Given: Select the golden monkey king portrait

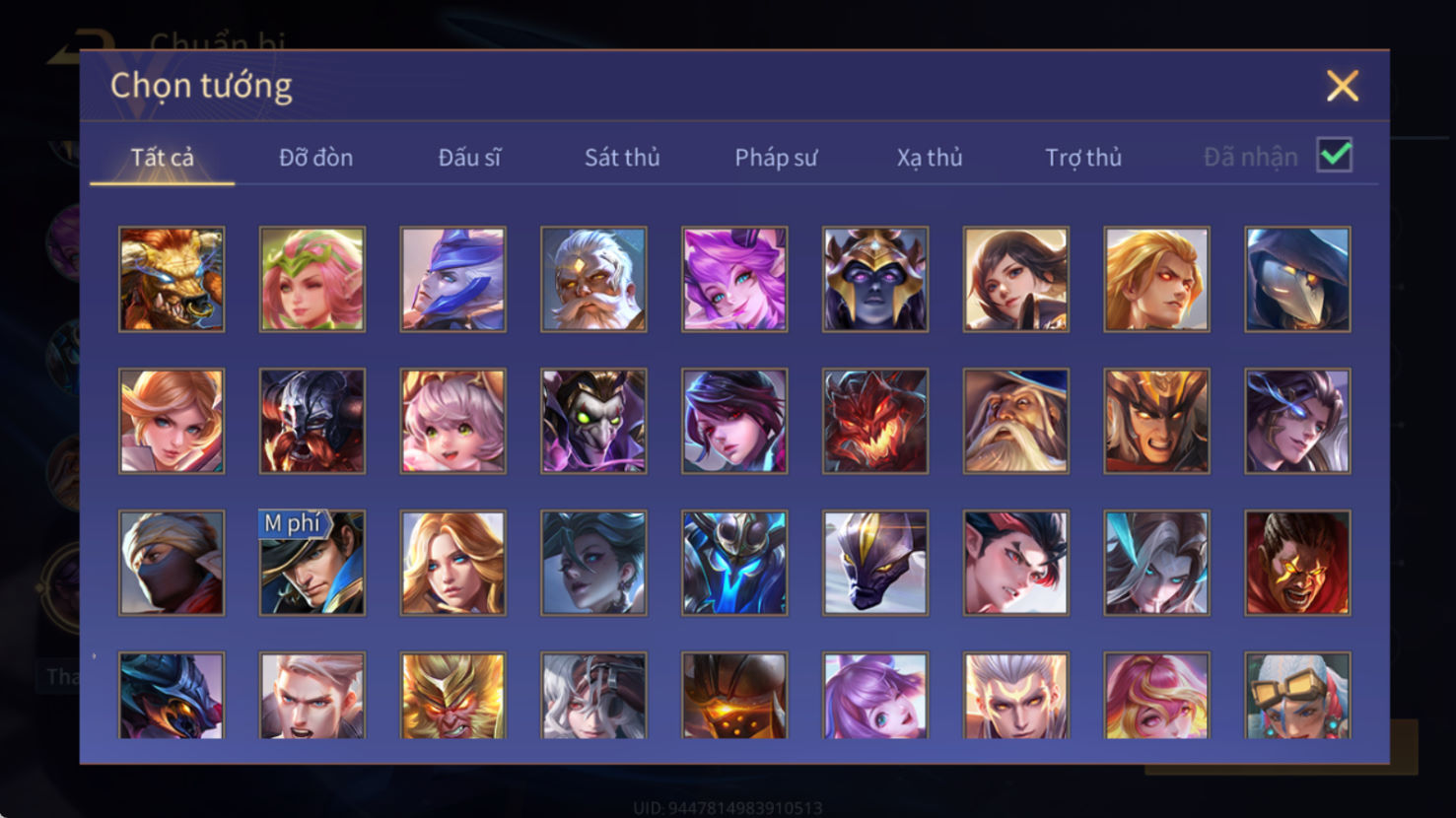Looking at the screenshot, I should coord(453,695).
